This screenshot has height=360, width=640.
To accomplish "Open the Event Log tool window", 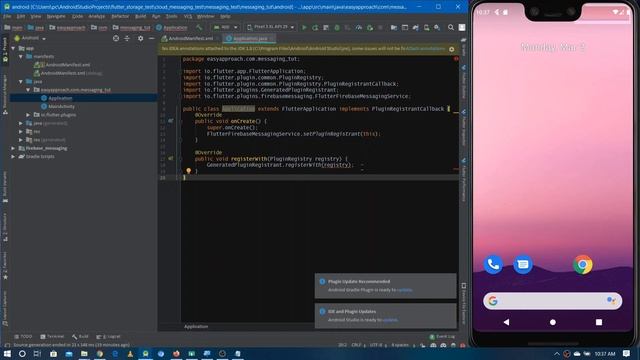I will (x=442, y=336).
